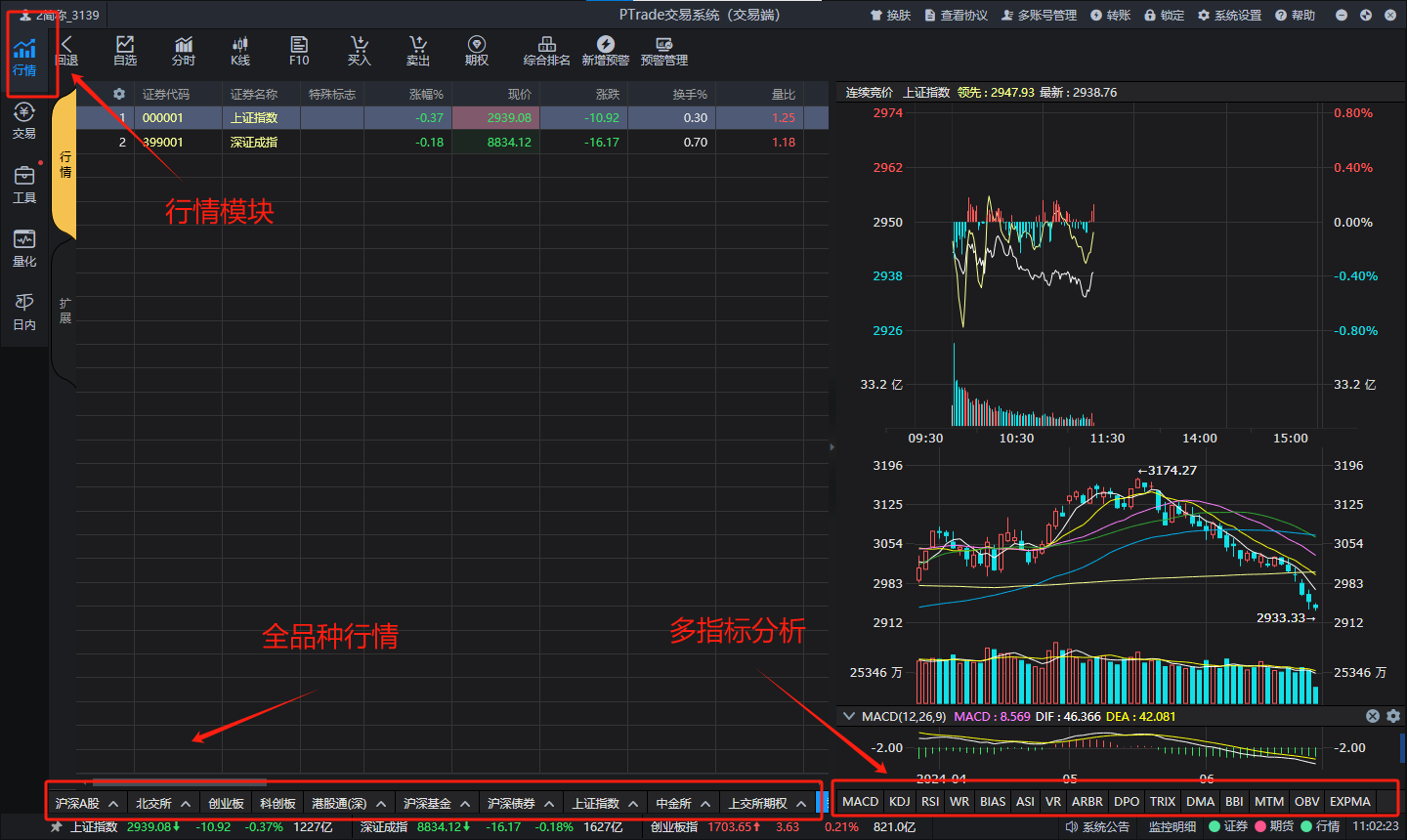This screenshot has height=840, width=1407.
Task: Click the table column settings gear icon
Action: pos(119,94)
